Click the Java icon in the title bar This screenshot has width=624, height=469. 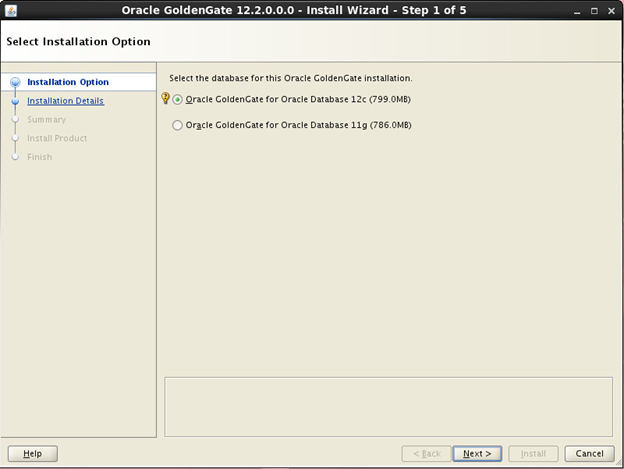coord(11,11)
